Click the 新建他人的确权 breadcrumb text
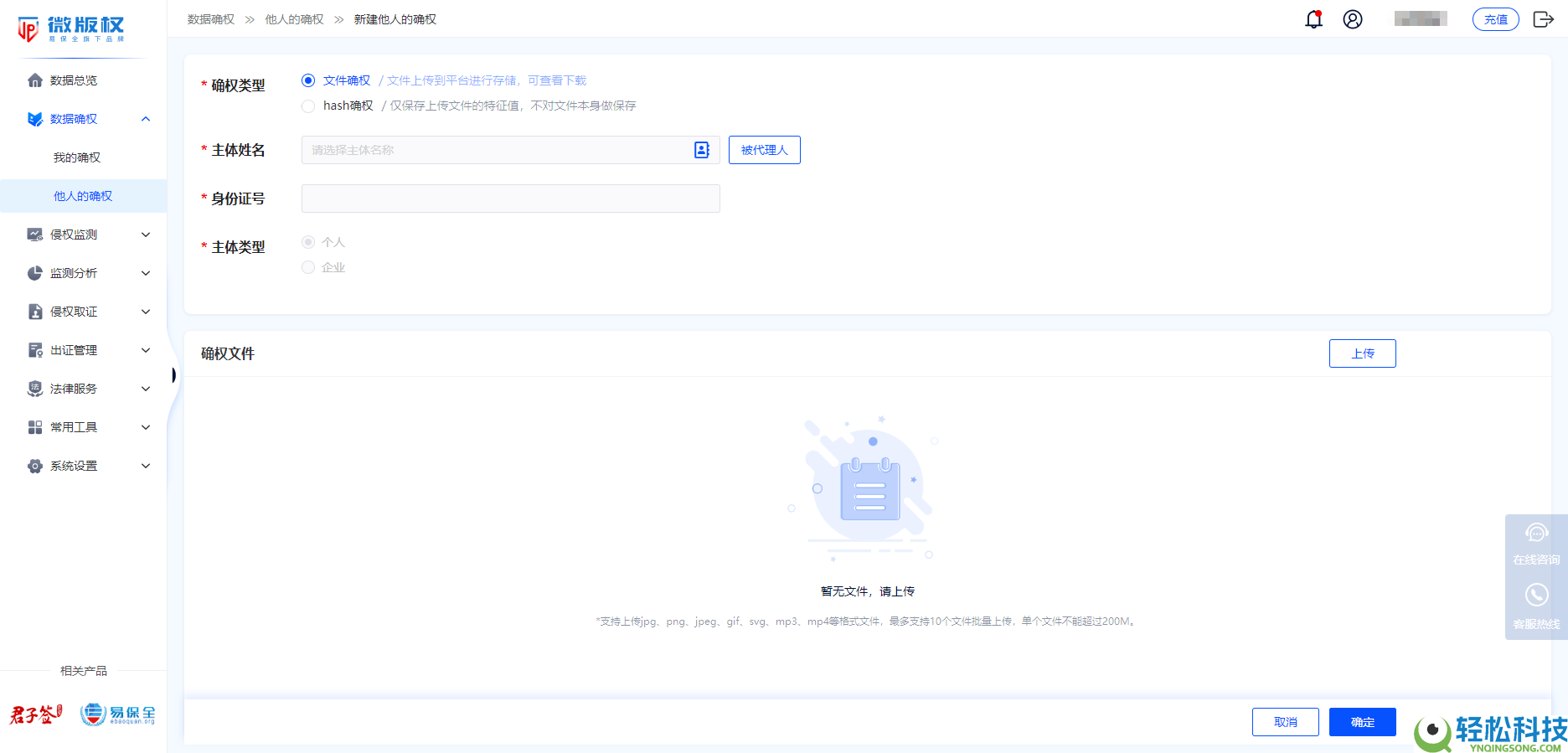This screenshot has height=753, width=1568. click(x=395, y=19)
